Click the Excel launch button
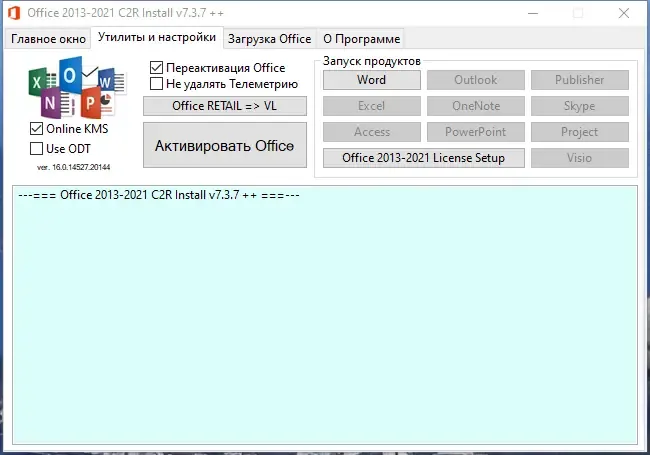 [x=372, y=106]
